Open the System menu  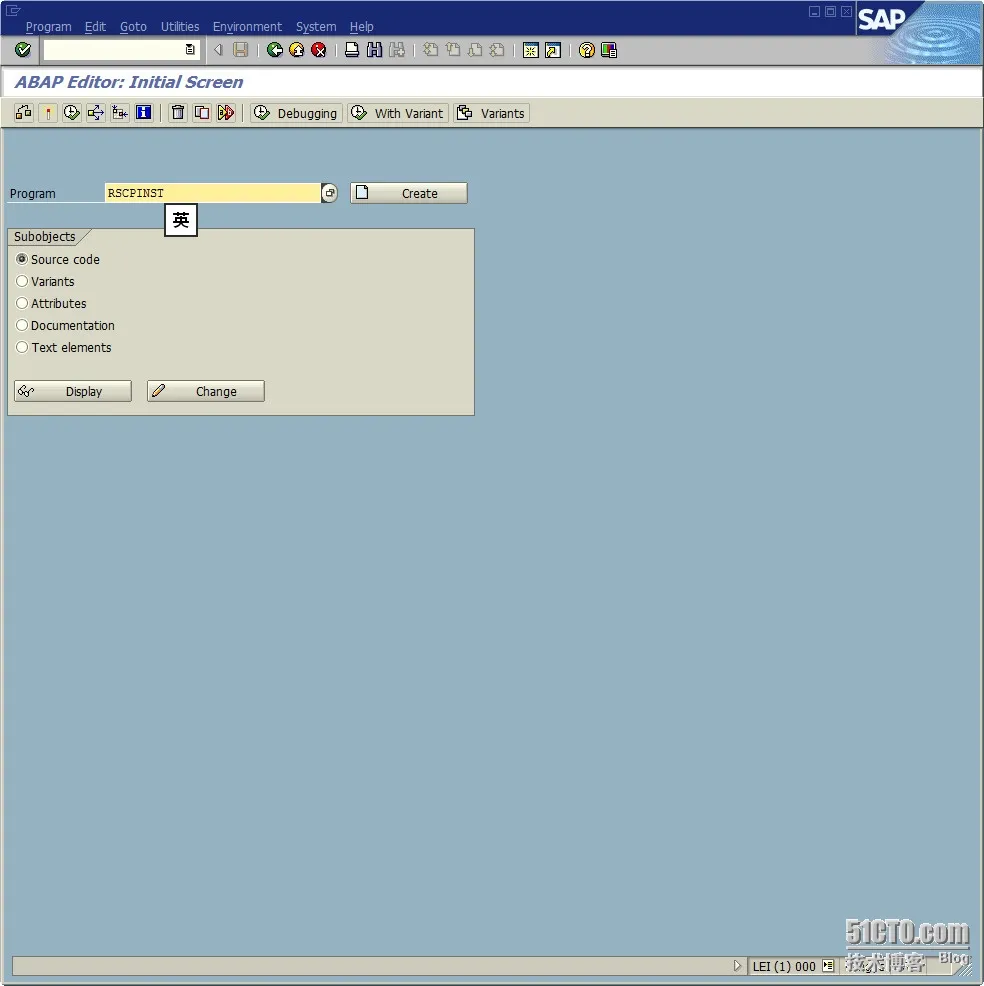pos(316,26)
